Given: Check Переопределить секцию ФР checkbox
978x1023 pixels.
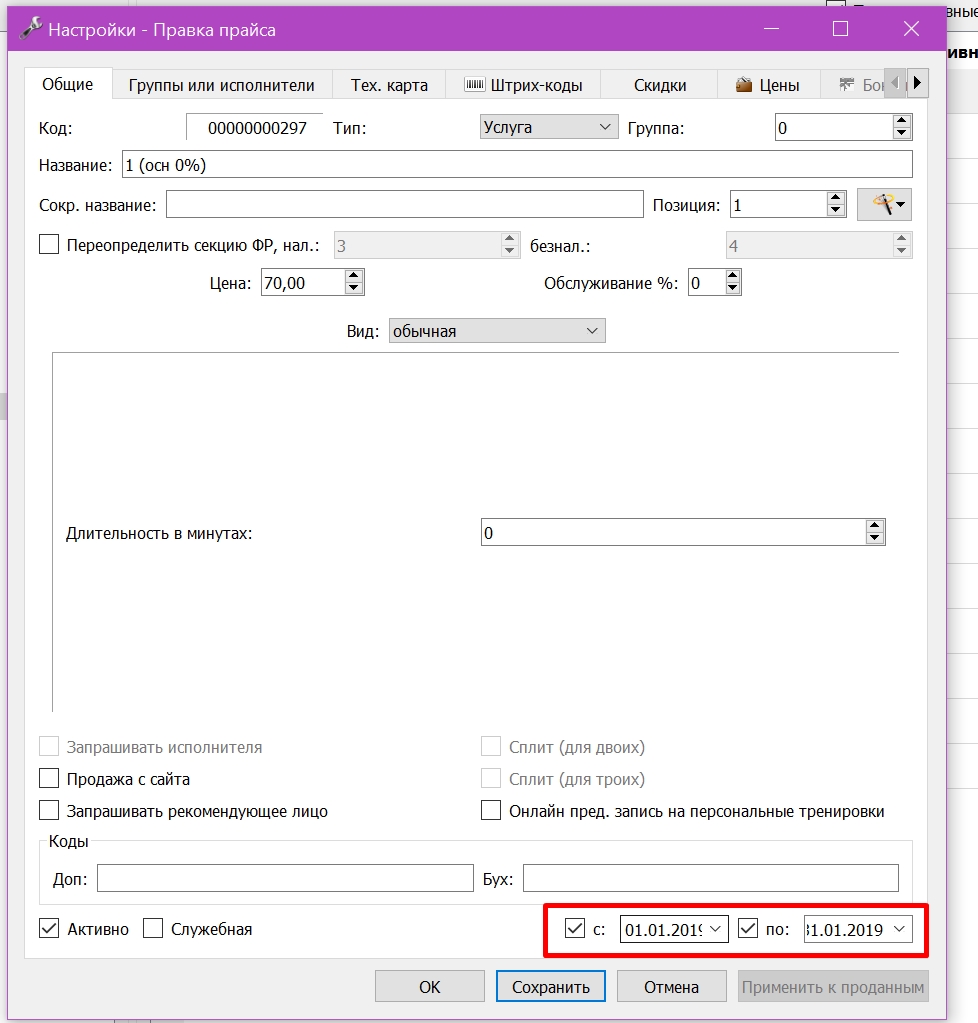Looking at the screenshot, I should (x=49, y=245).
